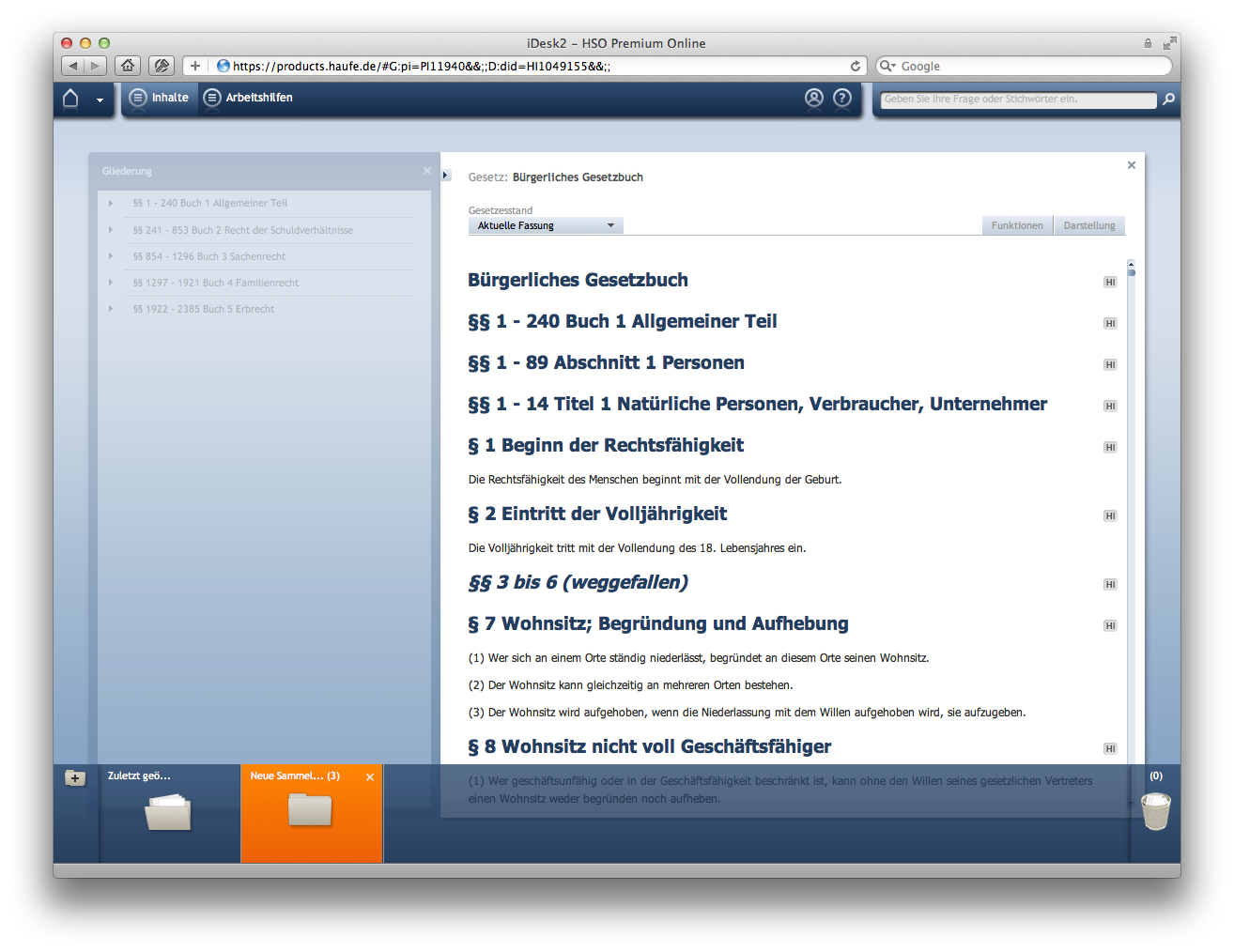The width and height of the screenshot is (1234, 952).
Task: Click scrollbar up arrow in document
Action: pos(1132,263)
